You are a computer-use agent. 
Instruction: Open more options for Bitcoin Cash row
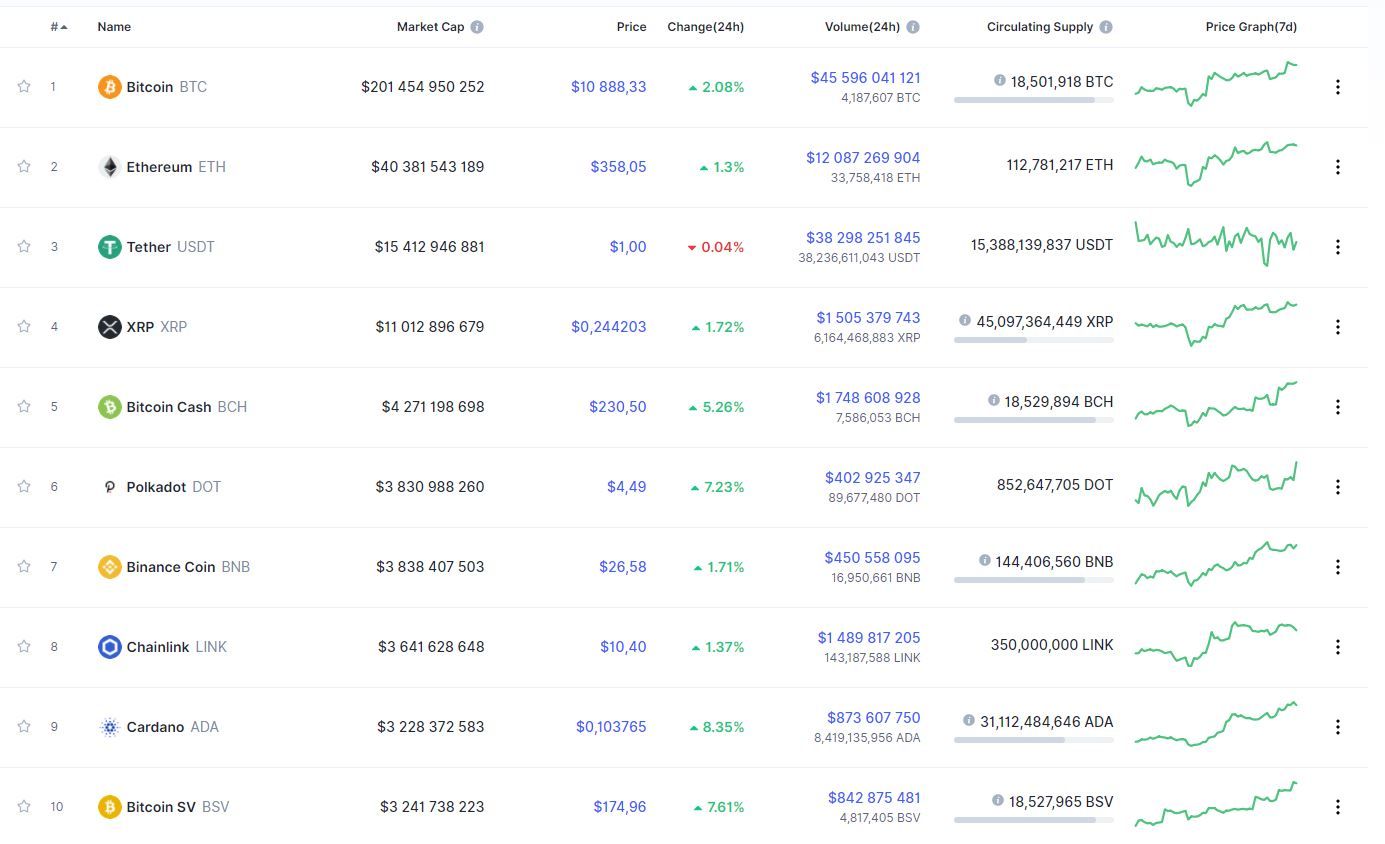coord(1337,407)
